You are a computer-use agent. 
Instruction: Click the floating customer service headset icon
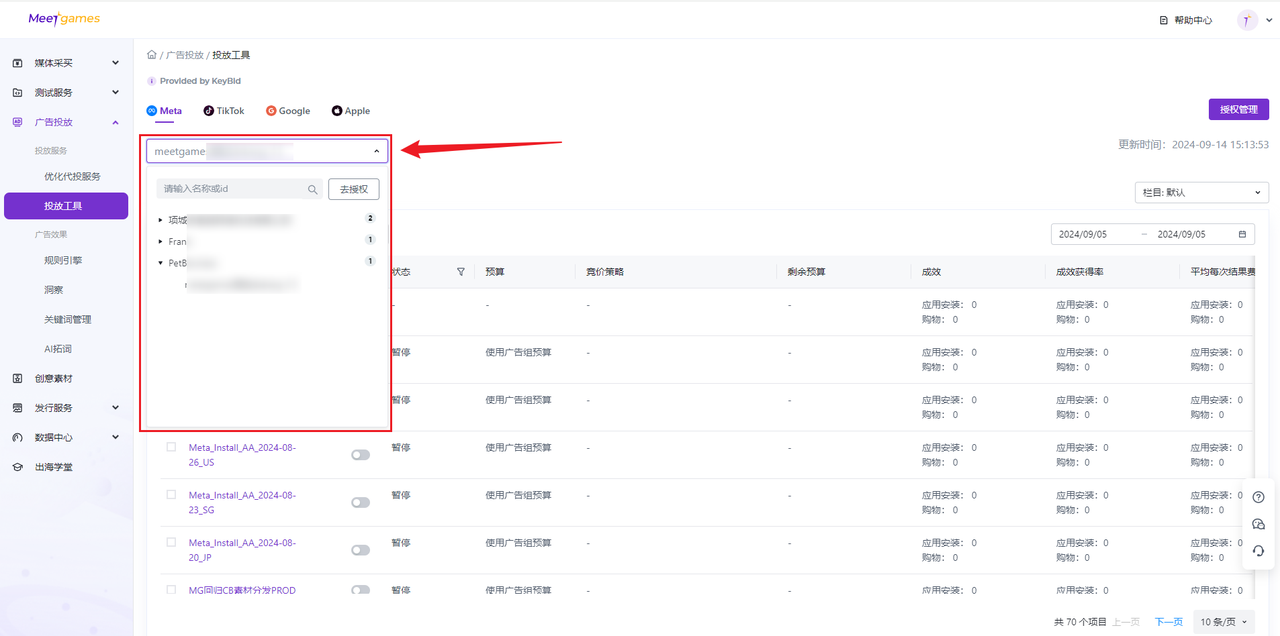pyautogui.click(x=1258, y=551)
